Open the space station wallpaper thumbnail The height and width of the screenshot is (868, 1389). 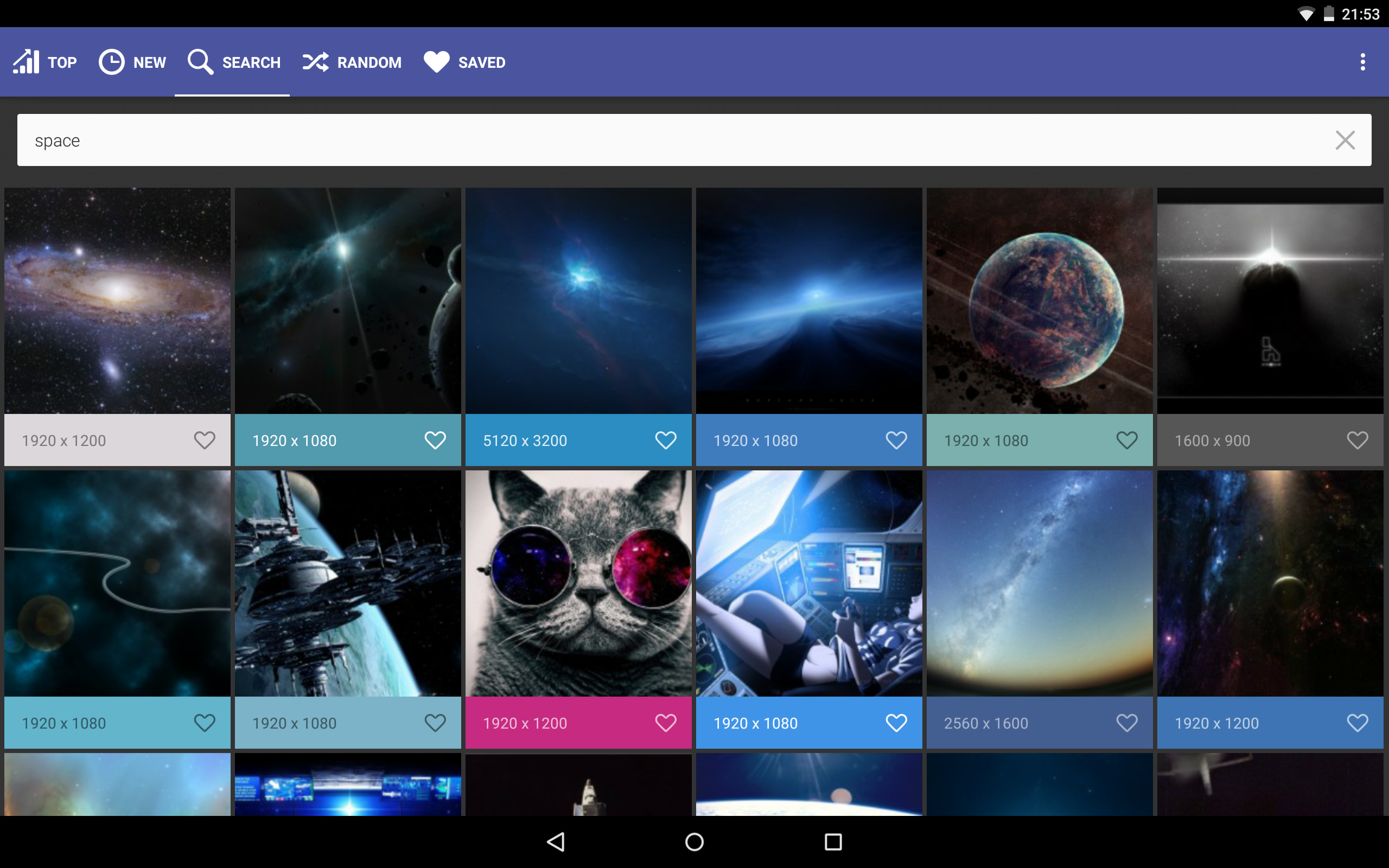tap(347, 583)
